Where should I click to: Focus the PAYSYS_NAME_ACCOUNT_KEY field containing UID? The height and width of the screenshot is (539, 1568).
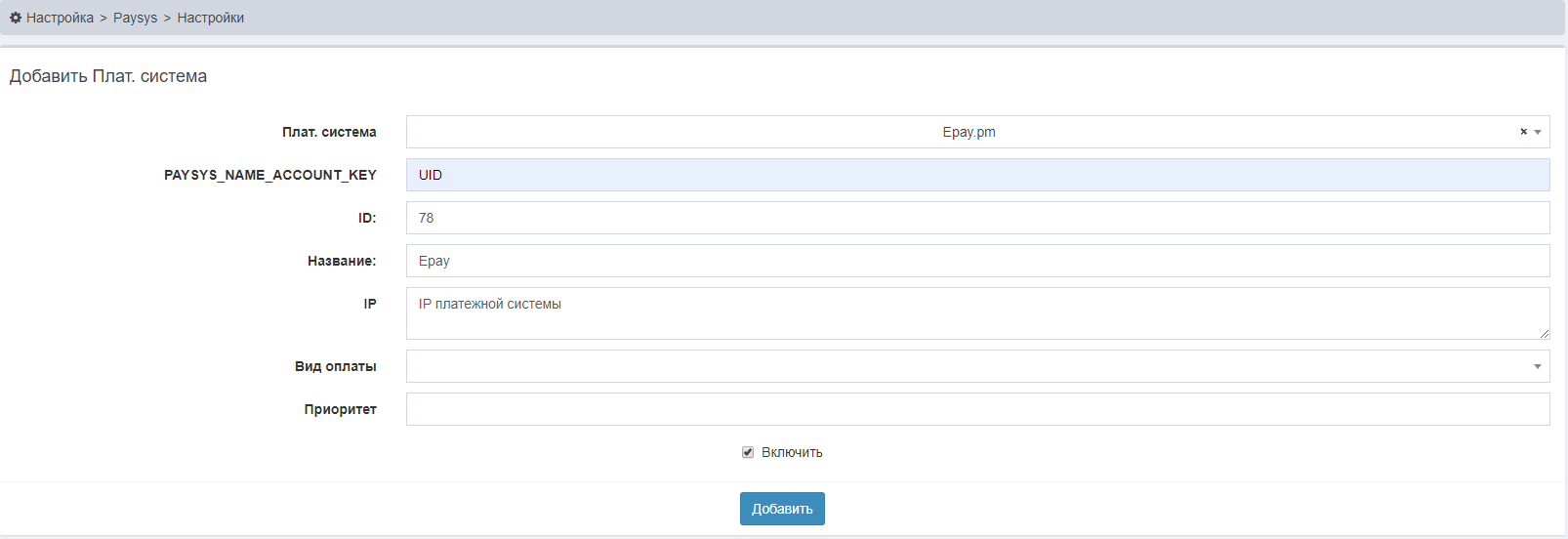[x=977, y=175]
